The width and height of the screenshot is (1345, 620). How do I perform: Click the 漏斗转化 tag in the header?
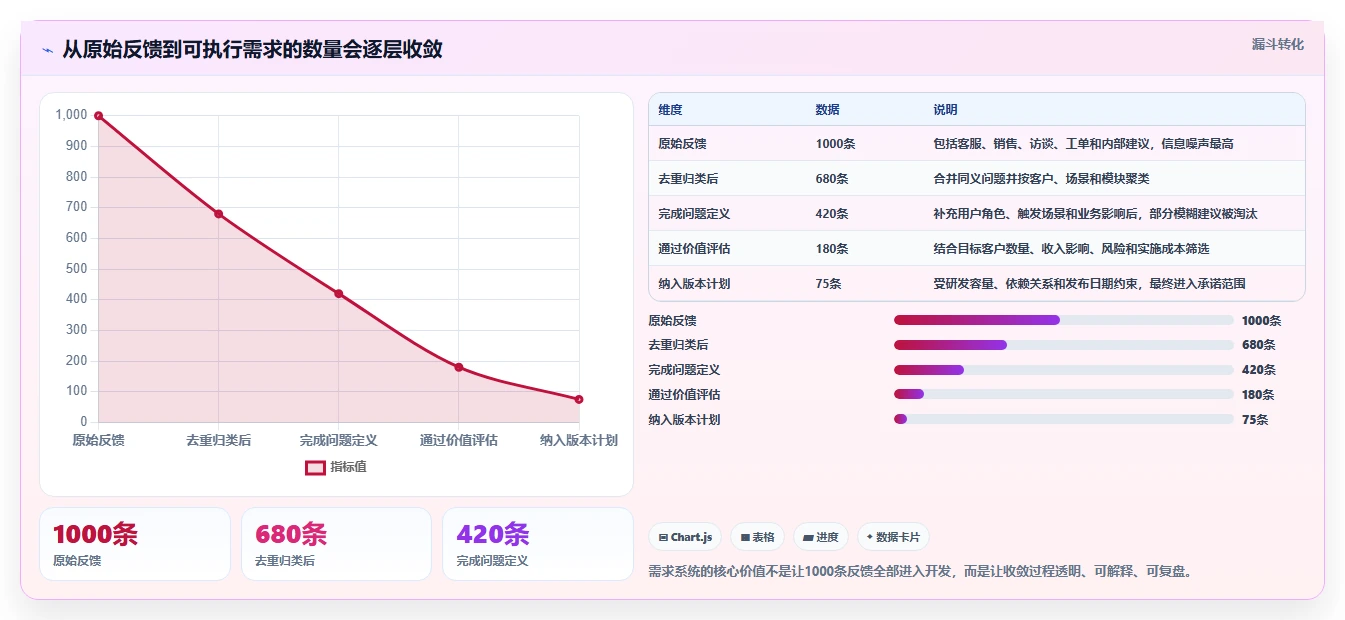tap(1277, 44)
